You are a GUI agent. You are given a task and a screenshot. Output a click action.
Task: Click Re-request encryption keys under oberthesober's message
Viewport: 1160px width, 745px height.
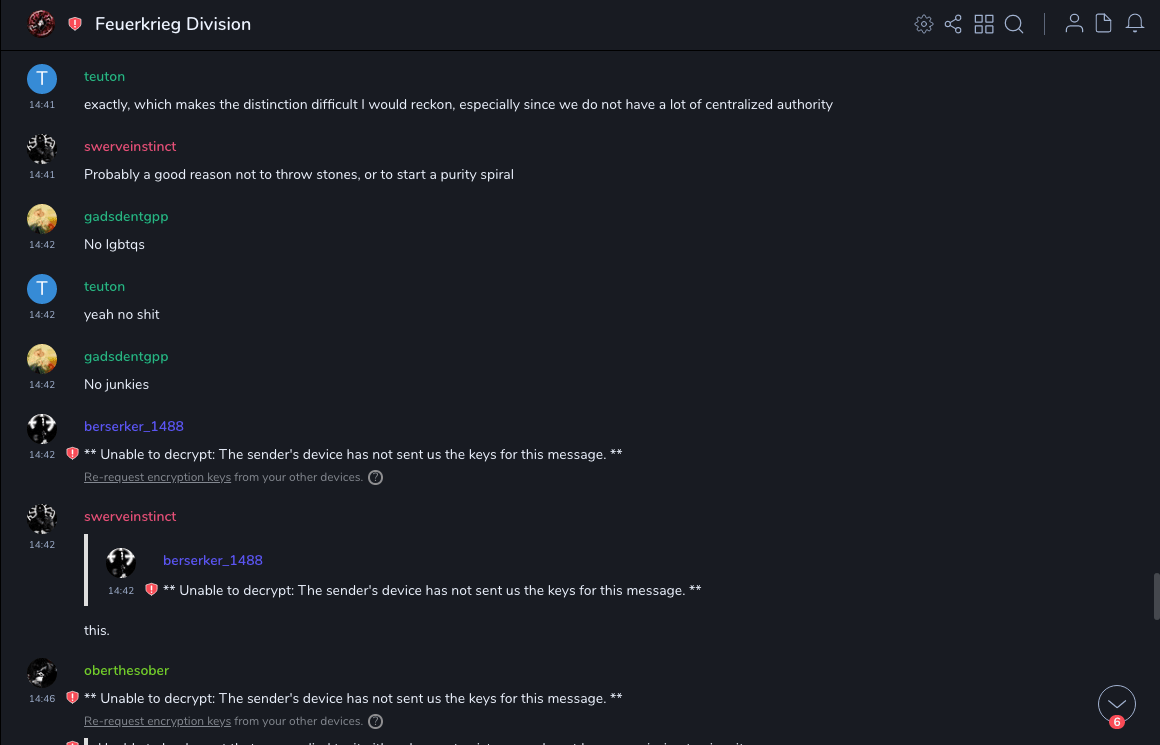[x=157, y=722]
